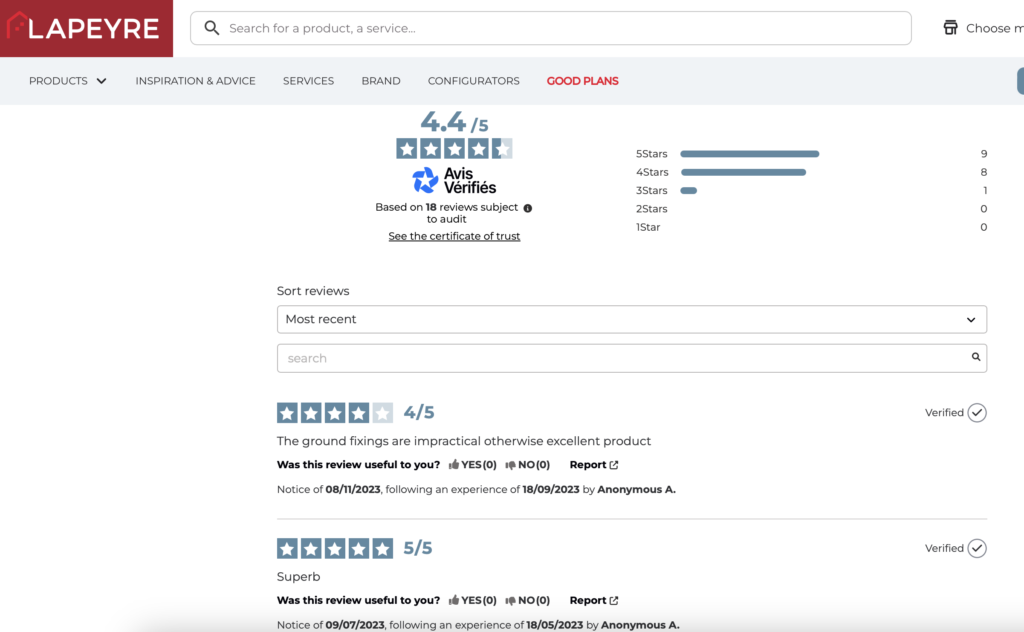
Task: Filter reviews by the 3Stars bar
Action: tap(688, 191)
